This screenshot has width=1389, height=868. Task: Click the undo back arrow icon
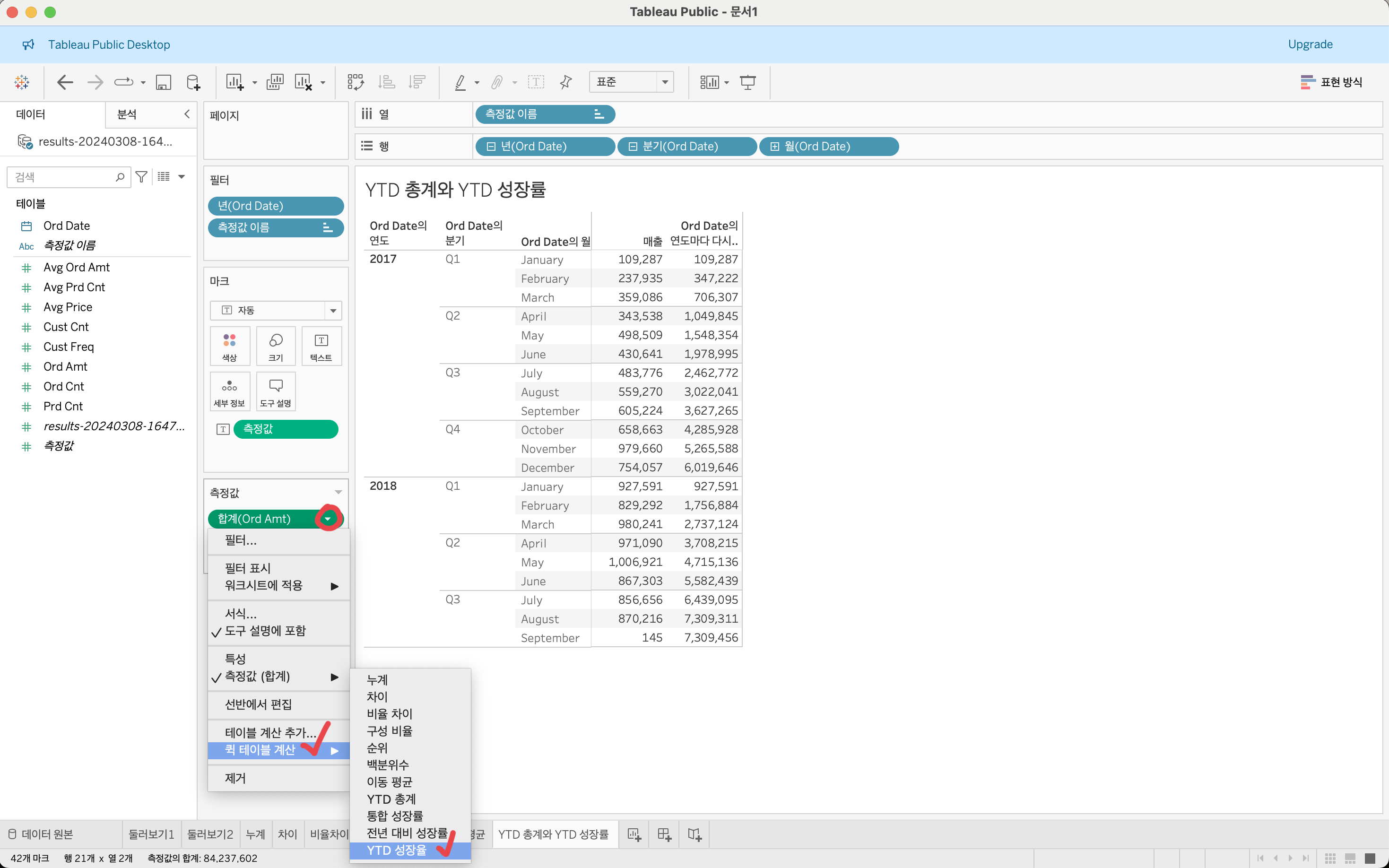(65, 82)
